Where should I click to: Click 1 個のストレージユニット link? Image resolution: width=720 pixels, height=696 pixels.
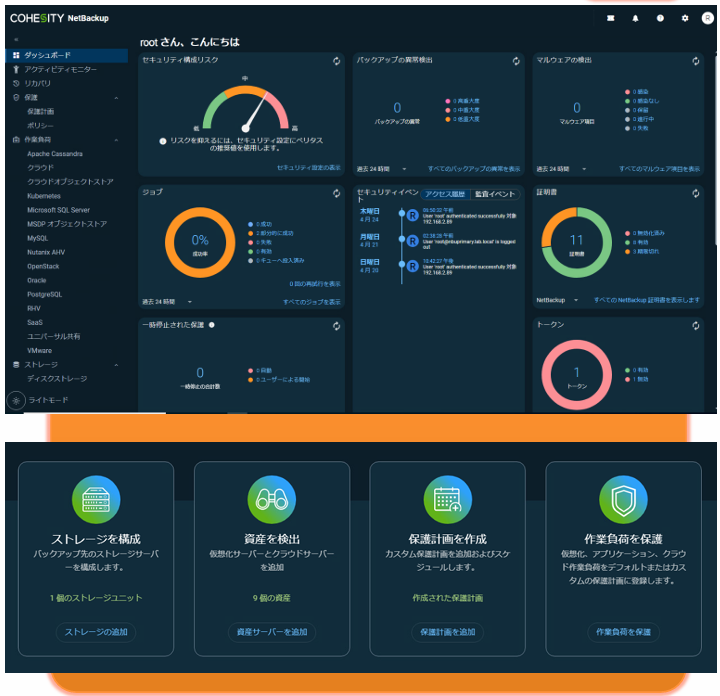(x=96, y=598)
